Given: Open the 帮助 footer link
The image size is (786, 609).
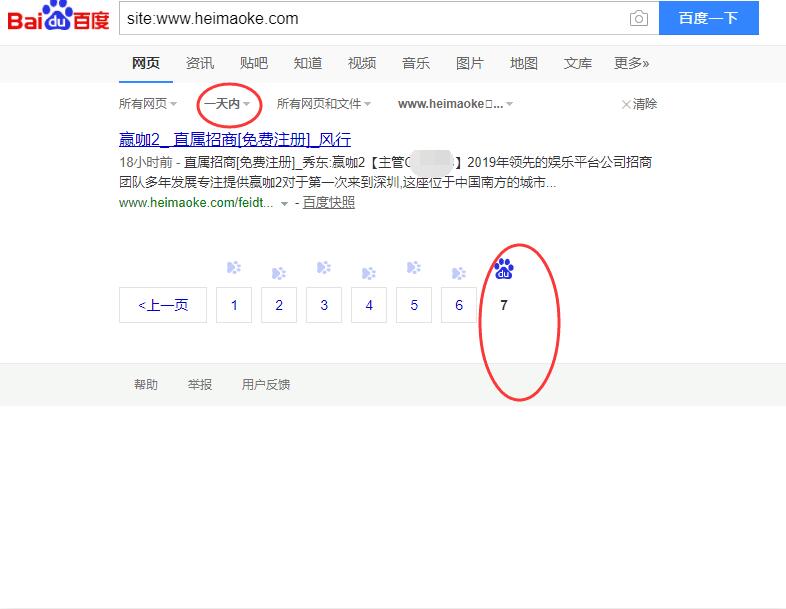Looking at the screenshot, I should 146,384.
